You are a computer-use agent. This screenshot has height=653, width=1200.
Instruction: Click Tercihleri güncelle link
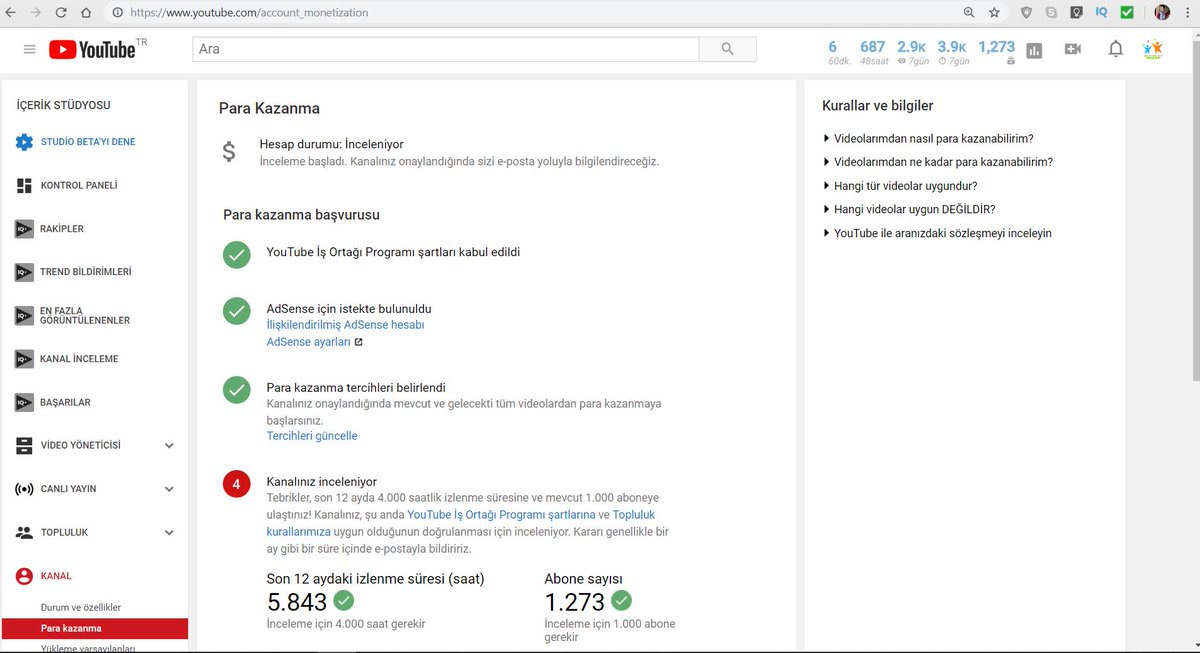[x=311, y=436]
